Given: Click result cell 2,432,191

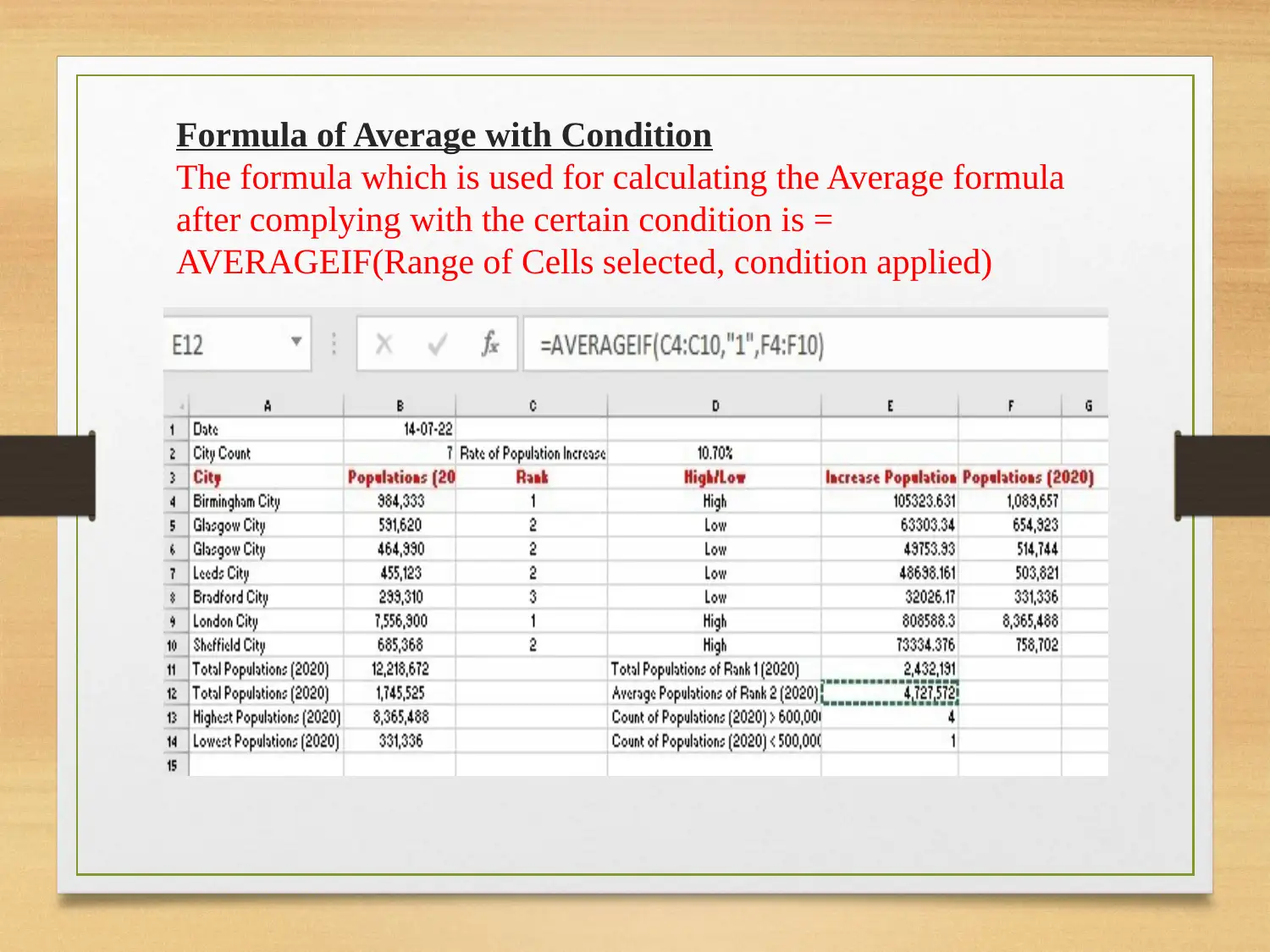Looking at the screenshot, I should click(x=890, y=669).
